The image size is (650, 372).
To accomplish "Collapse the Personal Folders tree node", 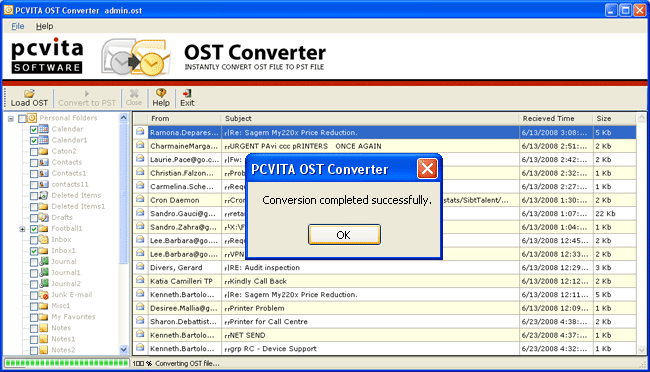I will [x=11, y=119].
